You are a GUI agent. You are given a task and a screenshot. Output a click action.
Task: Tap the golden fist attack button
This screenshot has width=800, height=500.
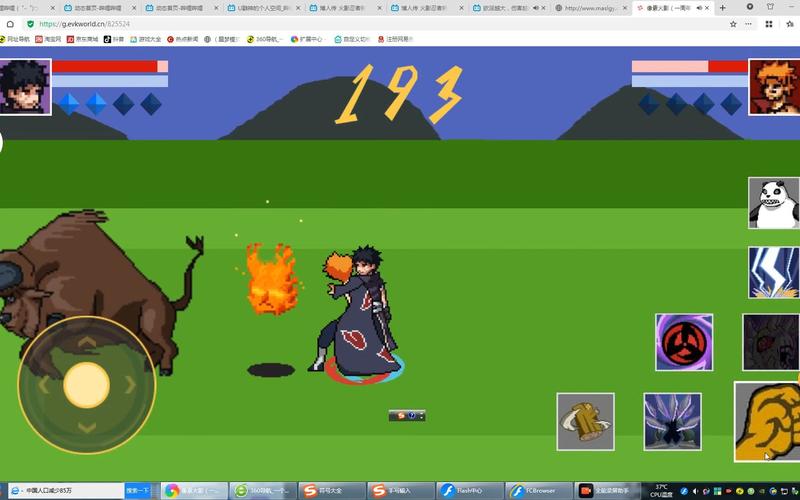click(x=767, y=421)
